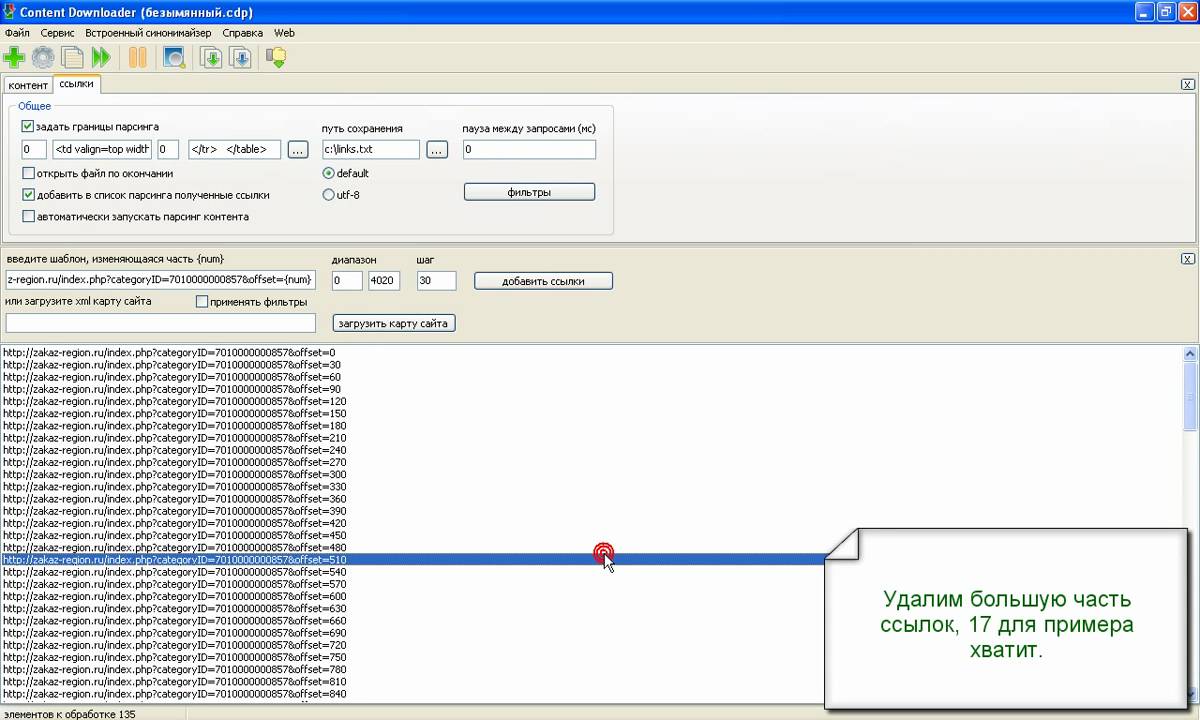Click the blue-arrow download pages icon
The width and height of the screenshot is (1200, 720).
(x=240, y=58)
